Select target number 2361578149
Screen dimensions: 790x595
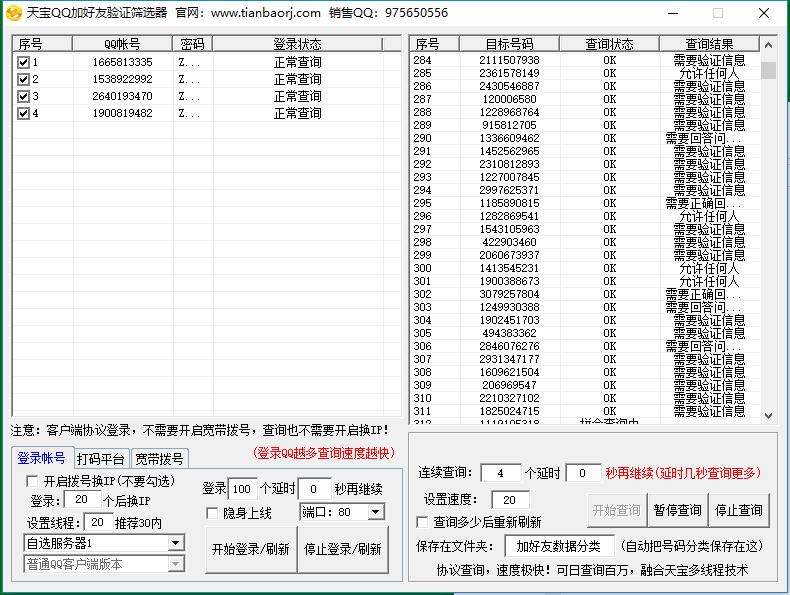click(x=509, y=74)
